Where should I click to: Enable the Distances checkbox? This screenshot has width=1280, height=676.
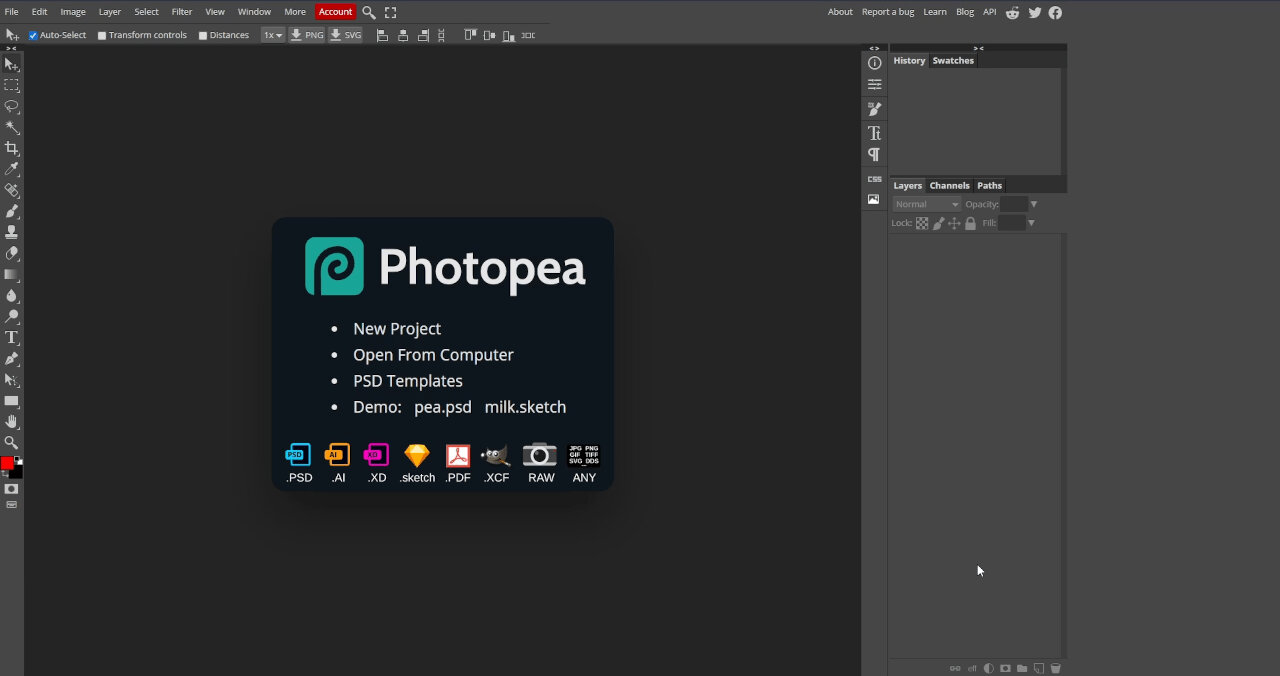[203, 34]
